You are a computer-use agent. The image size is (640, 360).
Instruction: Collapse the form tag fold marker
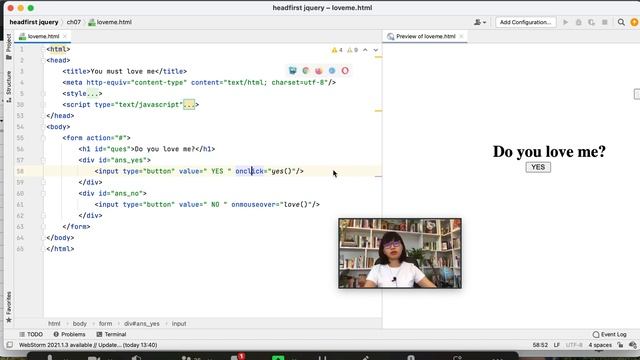43,138
